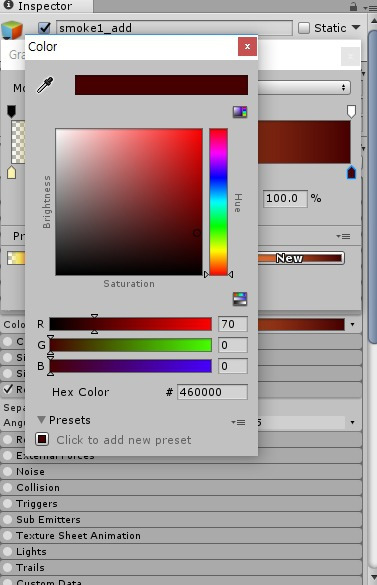Open the Angular velocity dropdown arrow
This screenshot has width=377, height=585.
coord(352,423)
